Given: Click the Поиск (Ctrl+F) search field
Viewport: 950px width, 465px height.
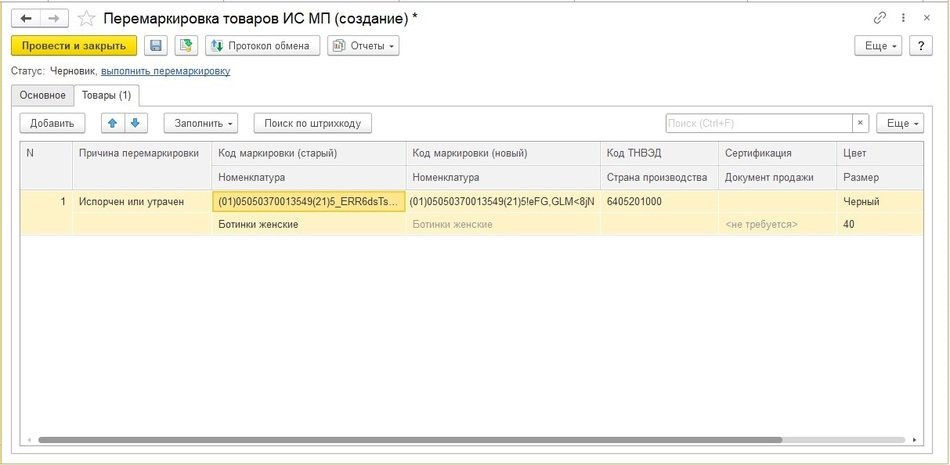Looking at the screenshot, I should point(758,123).
